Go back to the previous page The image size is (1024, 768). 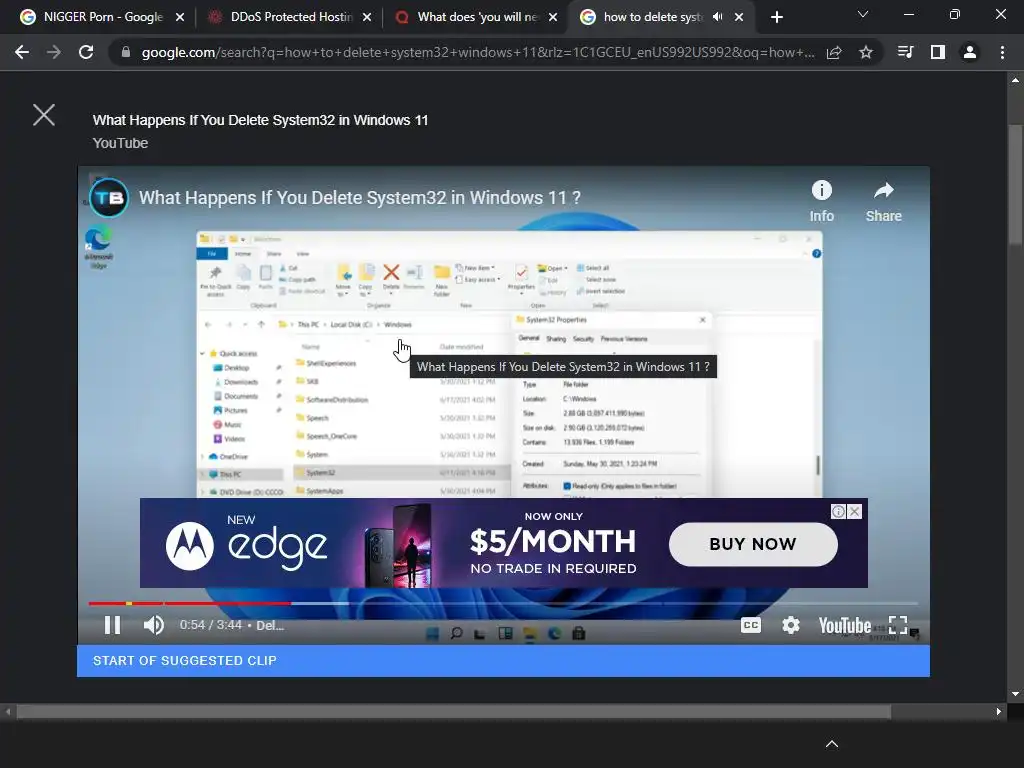click(22, 52)
